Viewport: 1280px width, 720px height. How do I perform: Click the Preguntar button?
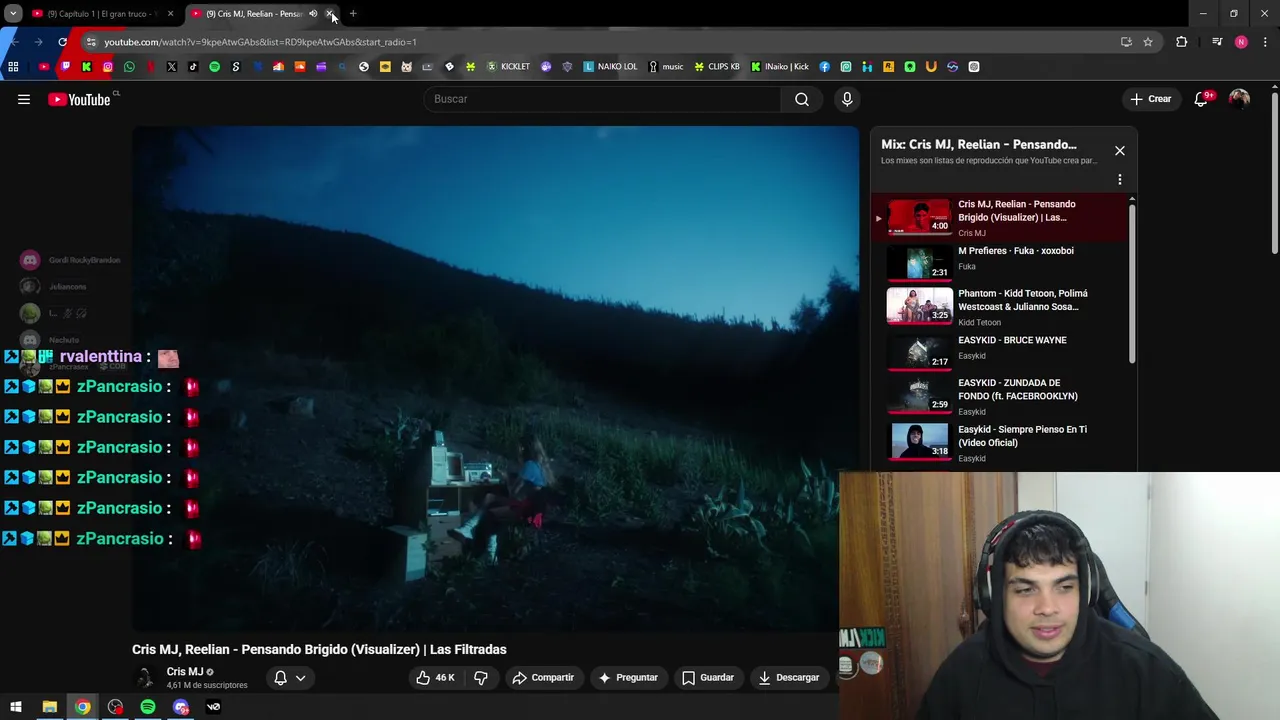tap(628, 678)
